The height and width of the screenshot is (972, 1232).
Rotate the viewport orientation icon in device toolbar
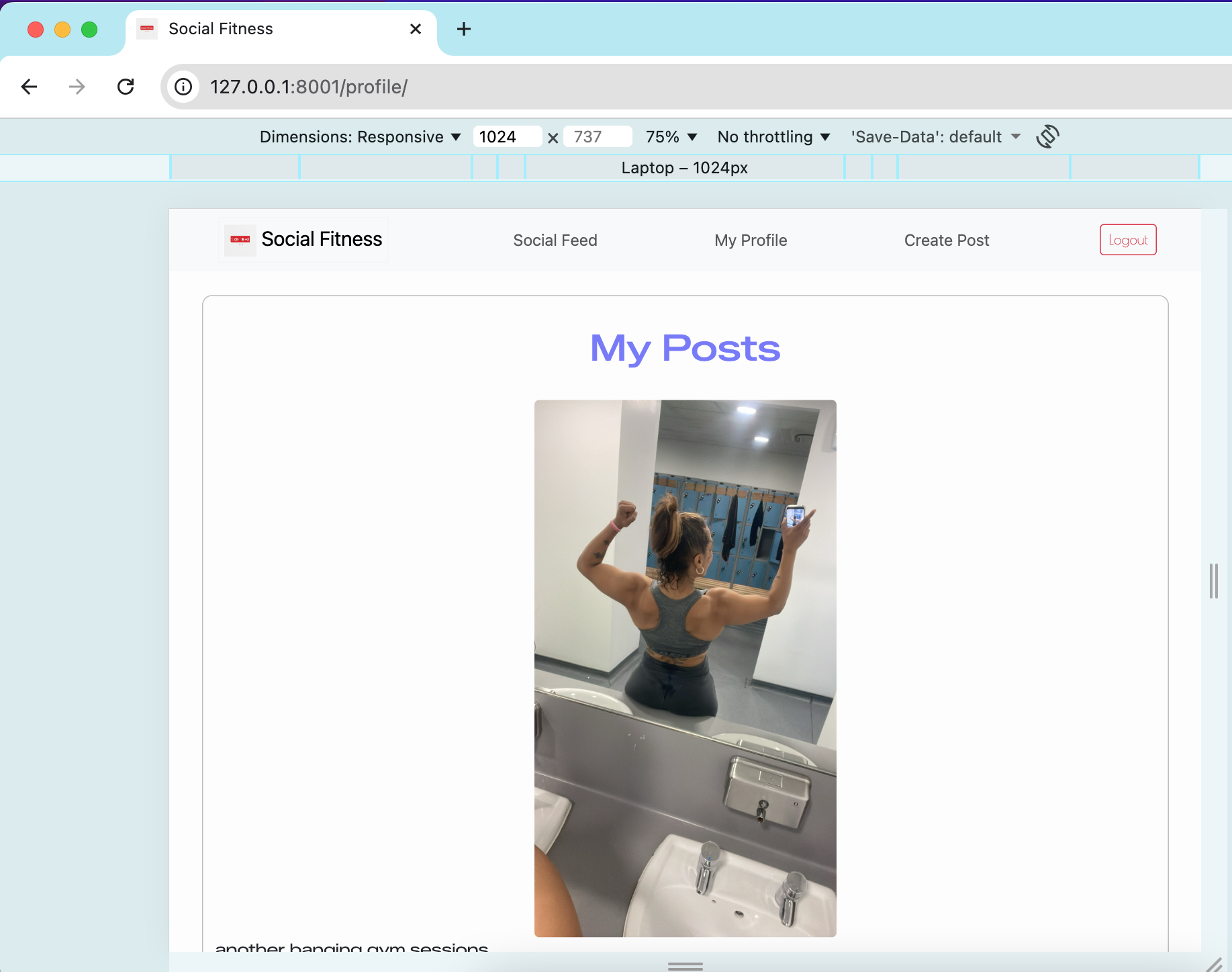[x=1048, y=136]
